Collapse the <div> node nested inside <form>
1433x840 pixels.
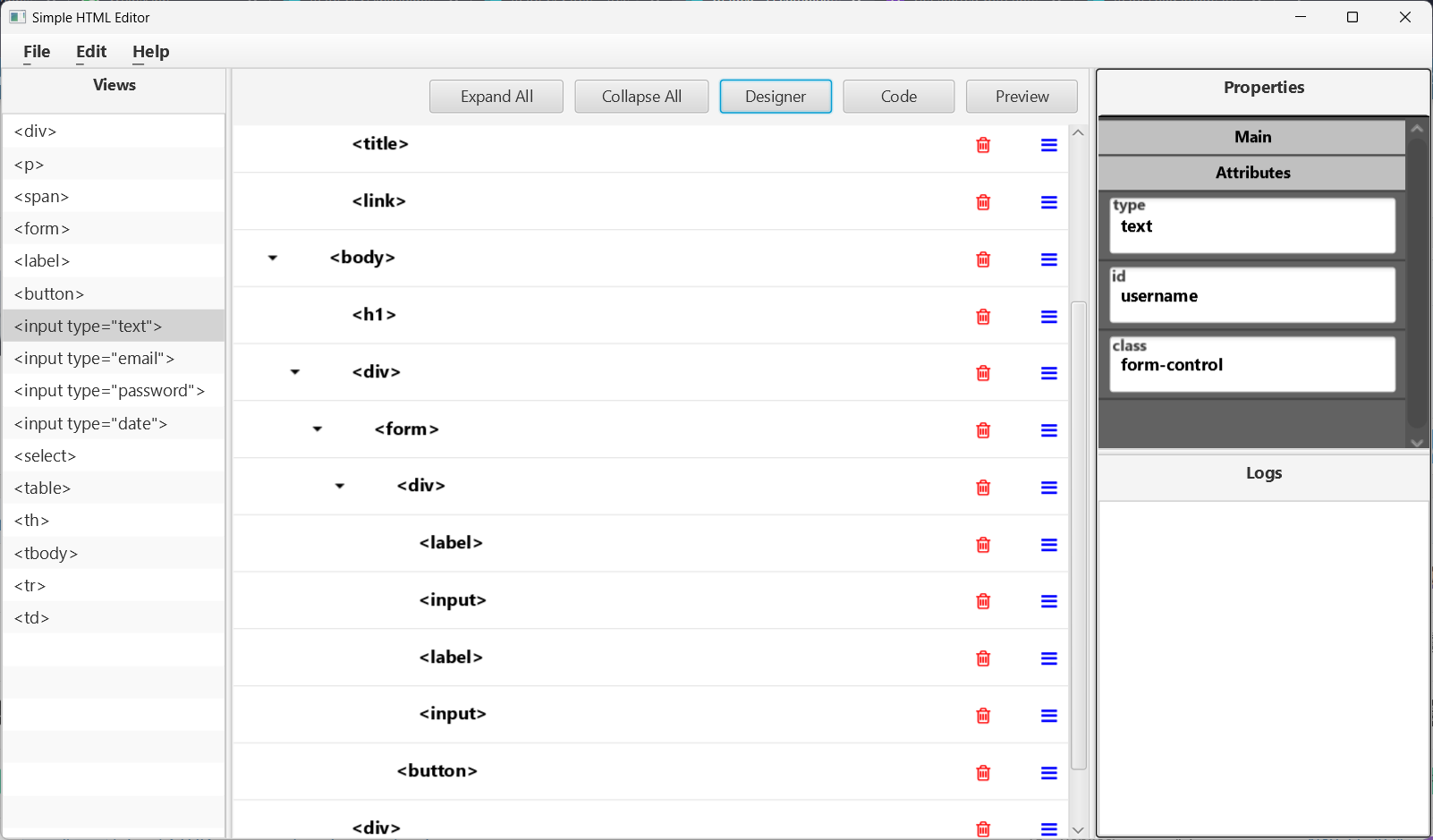[x=340, y=487]
